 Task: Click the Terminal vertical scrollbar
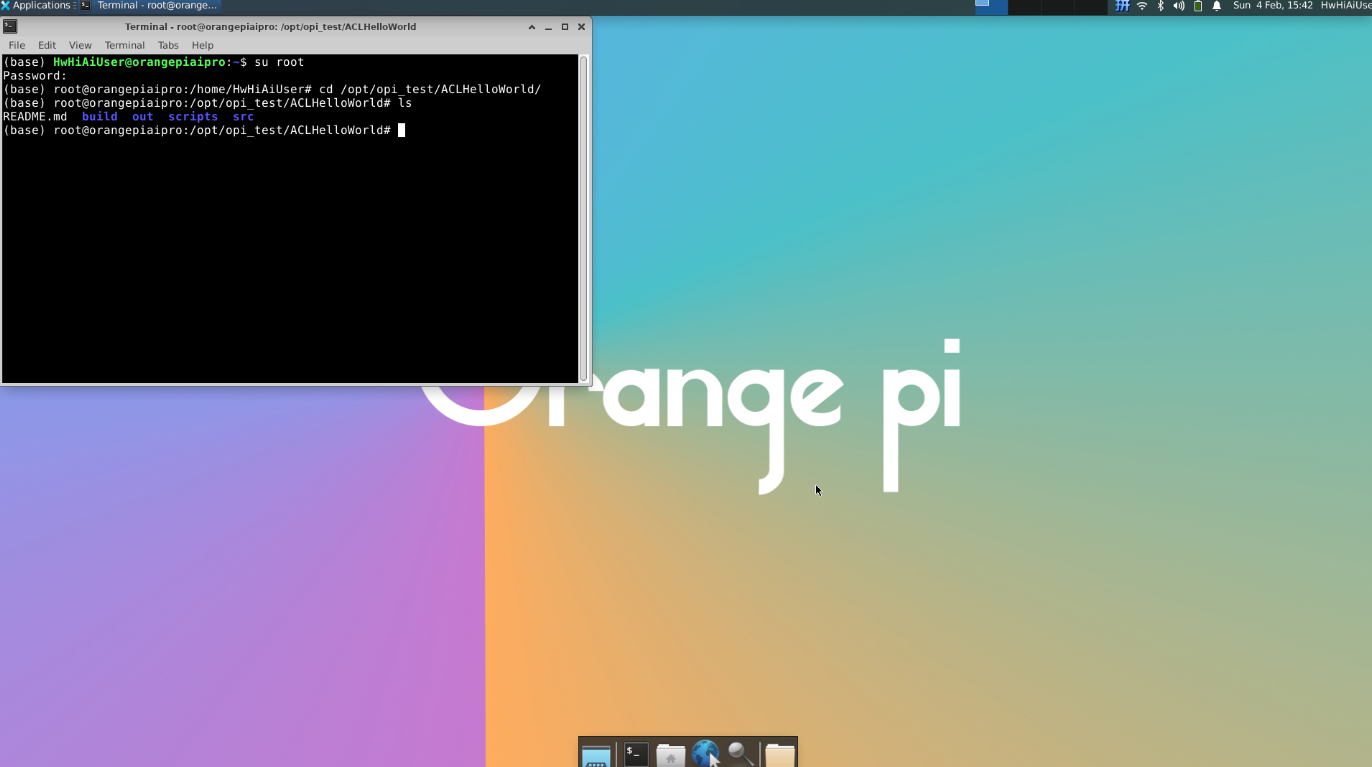[x=584, y=218]
